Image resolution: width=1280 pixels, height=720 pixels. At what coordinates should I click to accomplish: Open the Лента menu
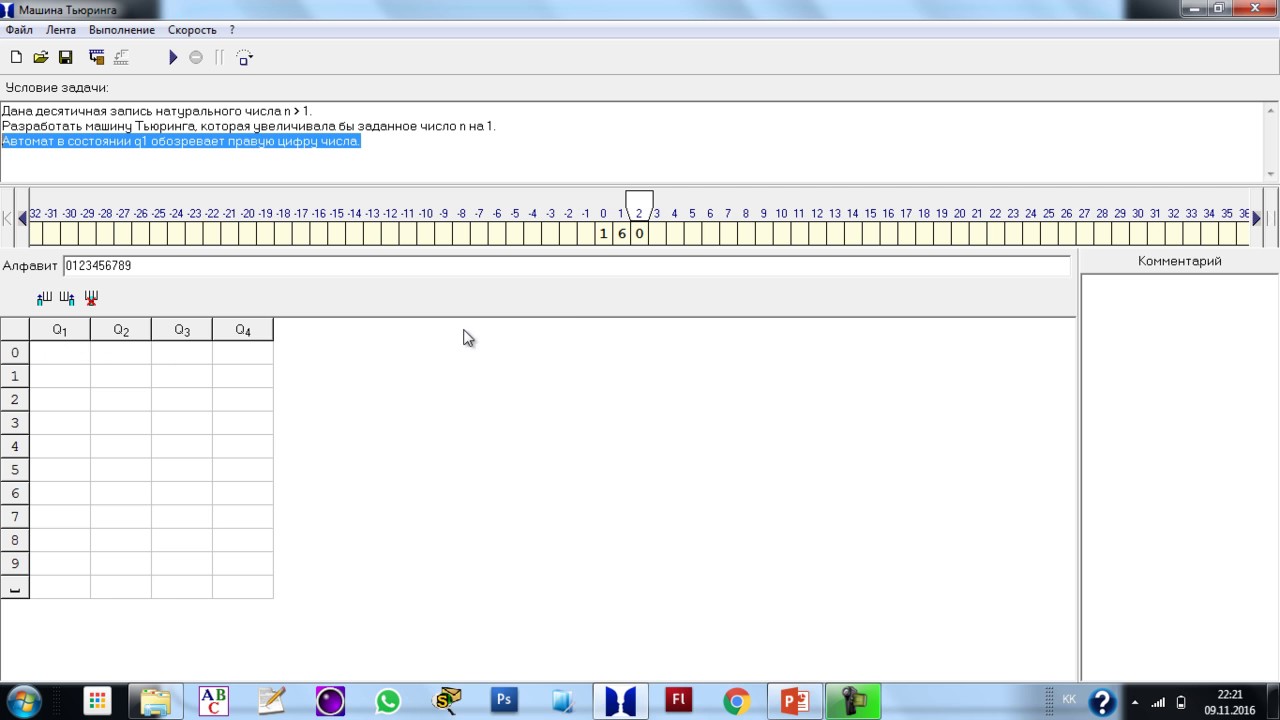coord(61,30)
